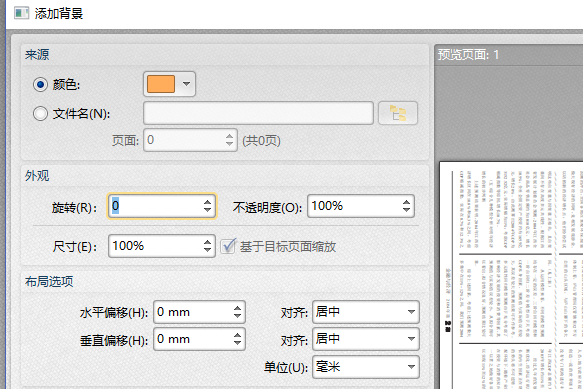Click the 垂直偏移(H) stepper arrows
583x389 pixels.
[x=238, y=339]
